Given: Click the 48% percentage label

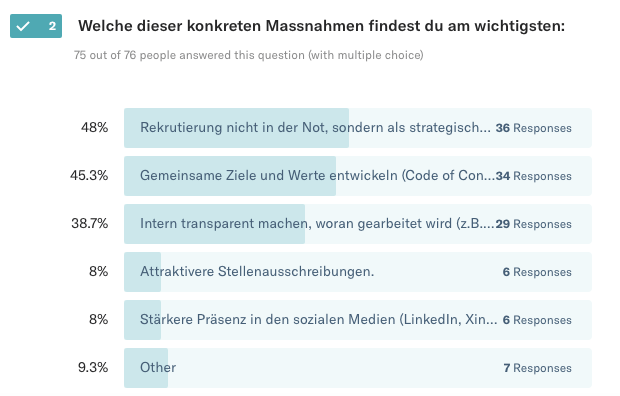Looking at the screenshot, I should [95, 127].
